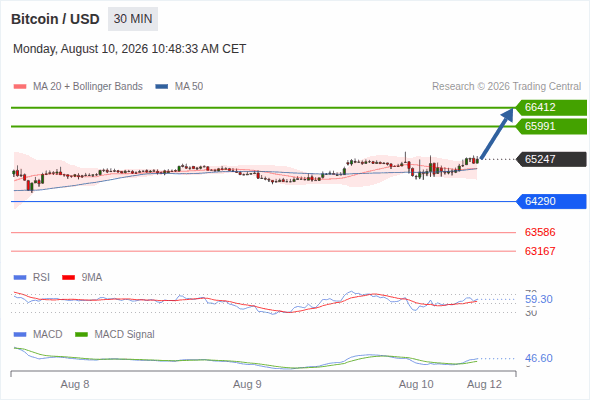
Task: Click the Bitcoin / USD title
Action: (x=55, y=19)
